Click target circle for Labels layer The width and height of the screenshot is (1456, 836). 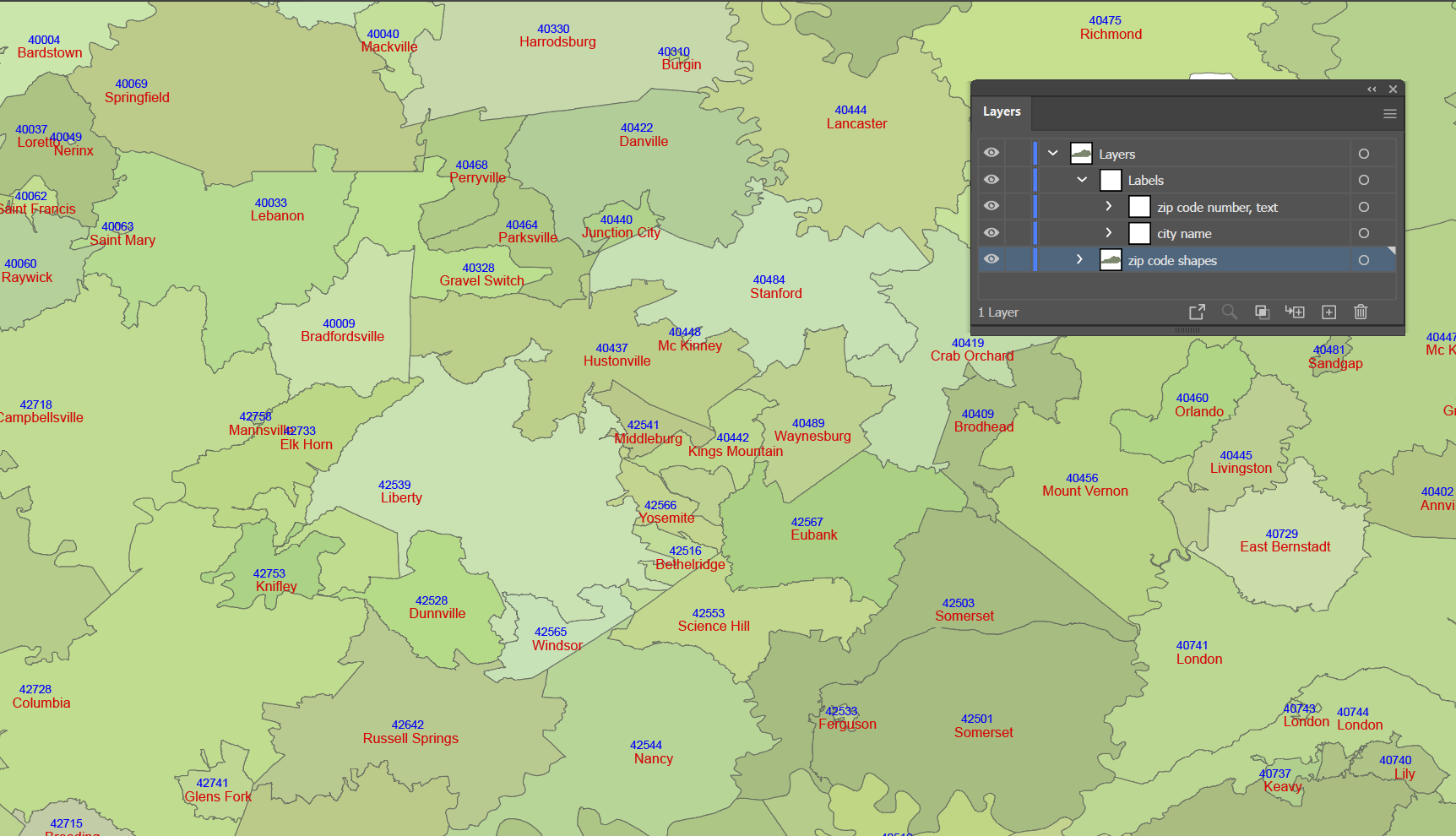pos(1363,180)
